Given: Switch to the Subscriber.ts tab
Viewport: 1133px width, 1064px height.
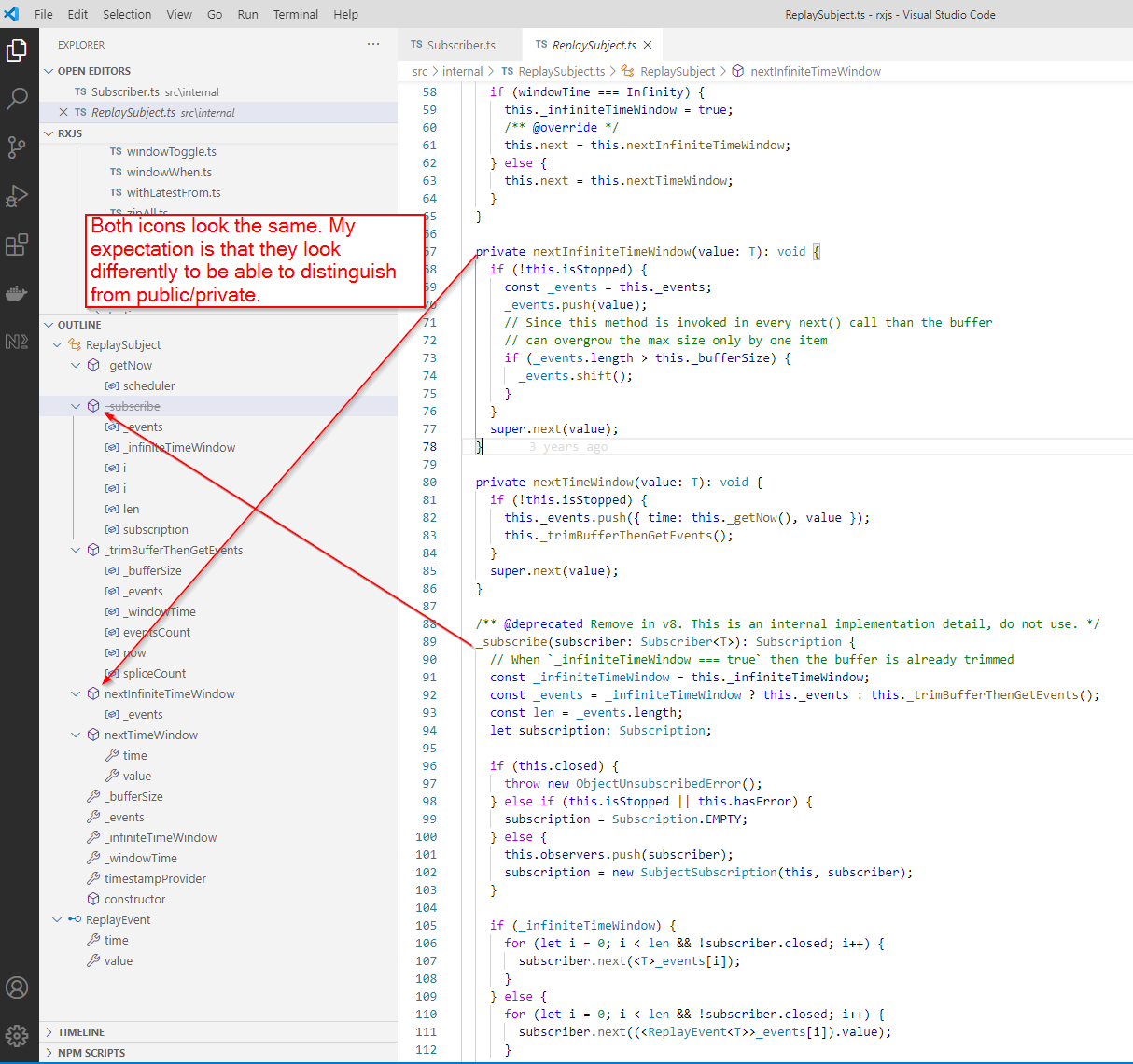Looking at the screenshot, I should click(x=458, y=44).
